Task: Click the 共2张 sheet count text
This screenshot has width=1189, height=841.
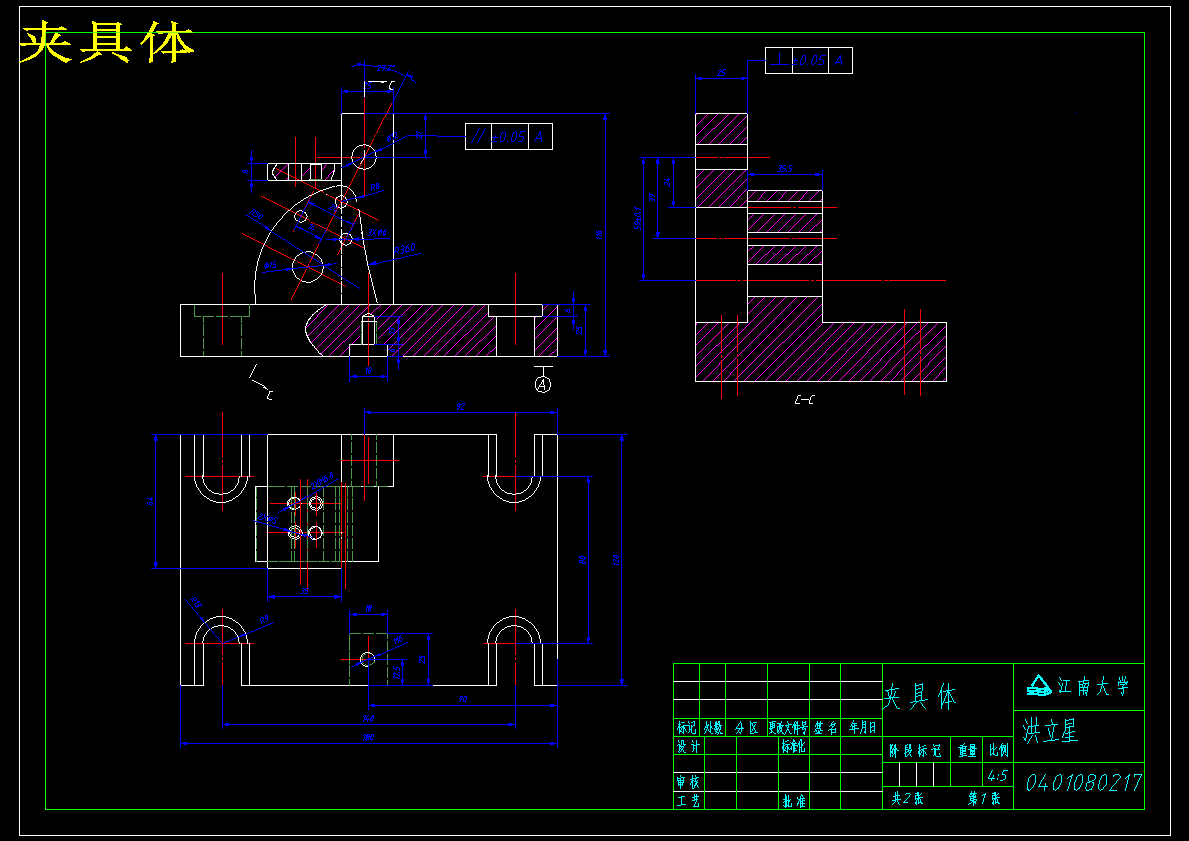Action: (907, 799)
